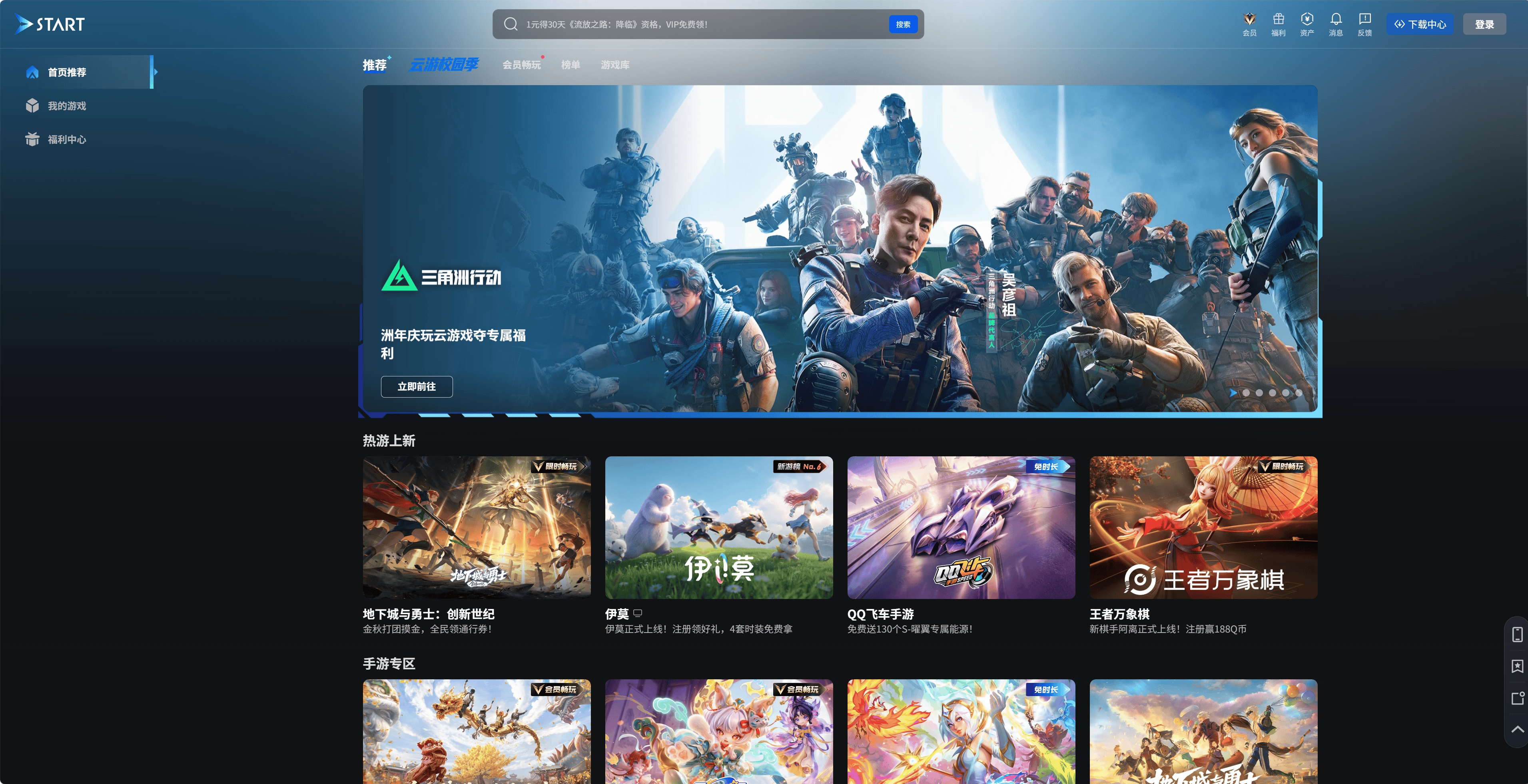Viewport: 1528px width, 784px height.
Task: Click the 免时长 badge on third 手游专区 card
Action: point(1048,690)
